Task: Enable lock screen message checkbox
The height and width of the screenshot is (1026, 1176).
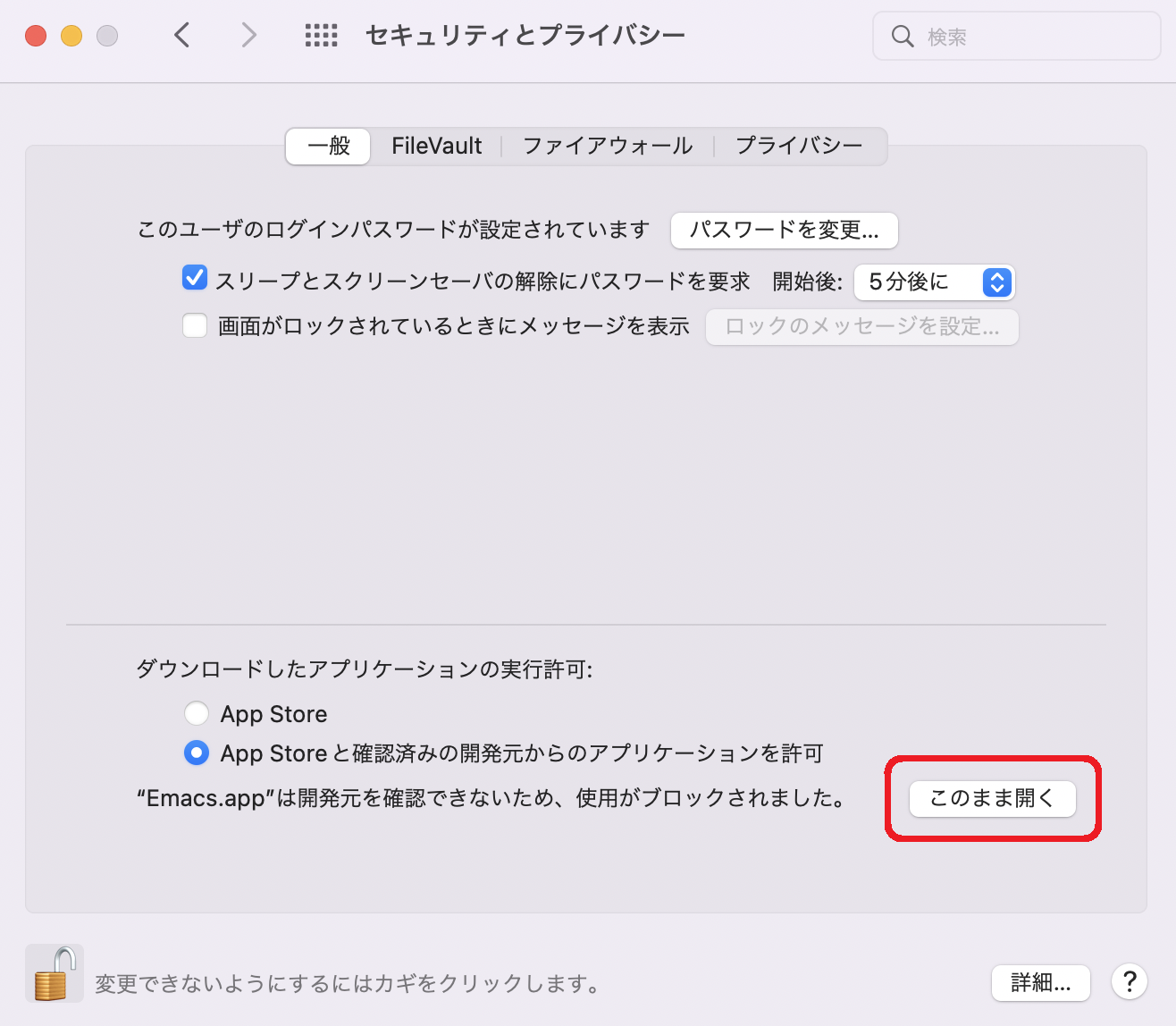Action: tap(195, 325)
